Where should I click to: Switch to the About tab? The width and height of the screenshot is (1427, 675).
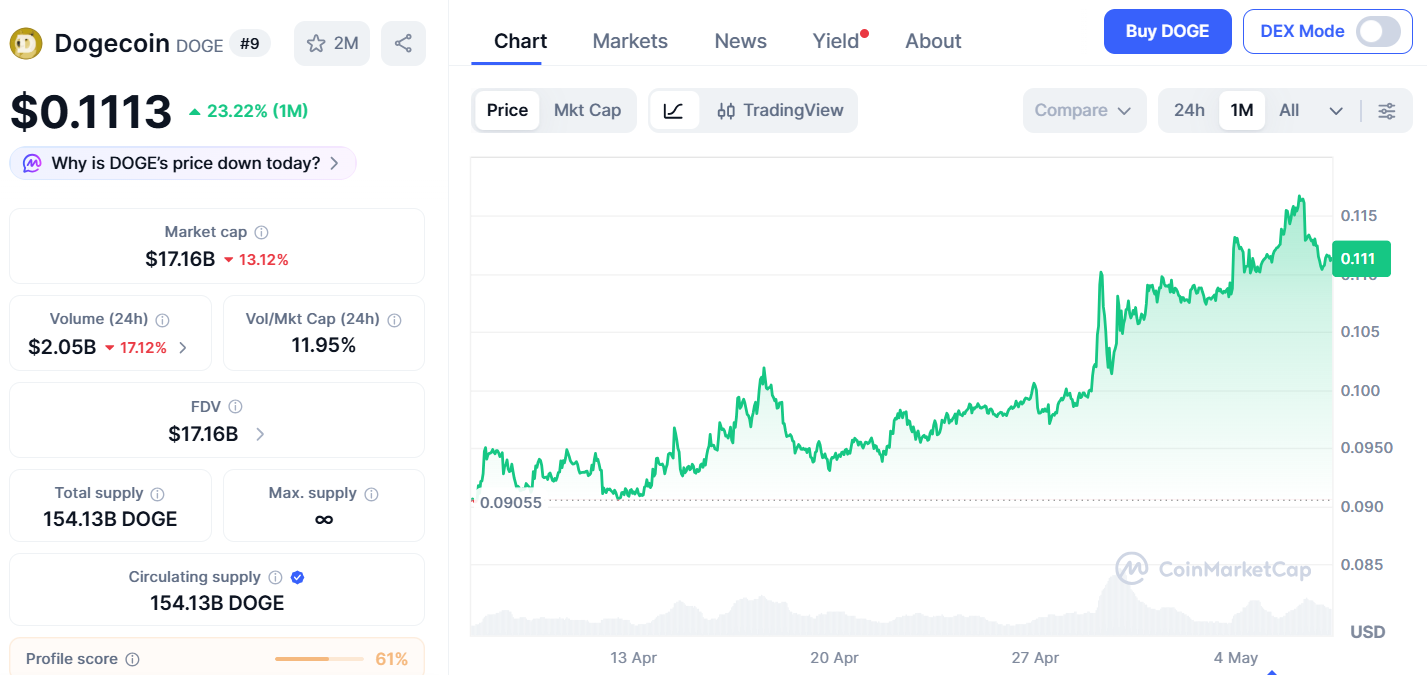point(933,41)
